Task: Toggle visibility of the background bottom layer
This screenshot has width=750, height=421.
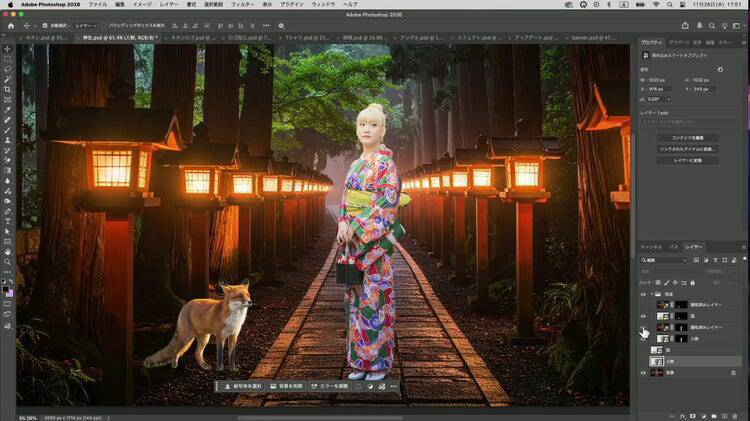Action: (643, 373)
